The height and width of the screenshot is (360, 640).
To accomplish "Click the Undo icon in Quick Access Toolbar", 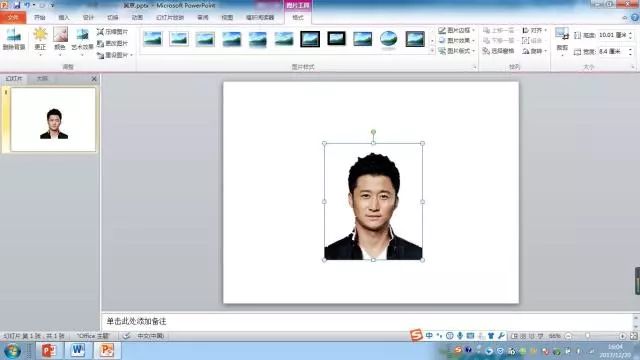I will [x=27, y=5].
